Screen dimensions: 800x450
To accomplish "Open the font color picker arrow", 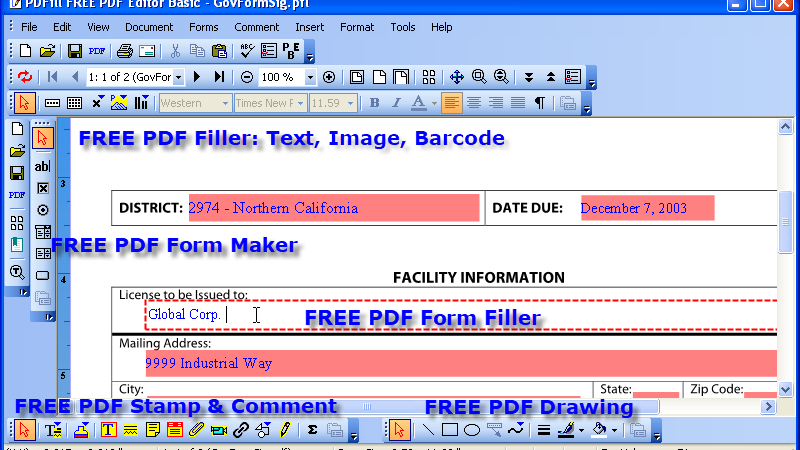I will [x=434, y=103].
